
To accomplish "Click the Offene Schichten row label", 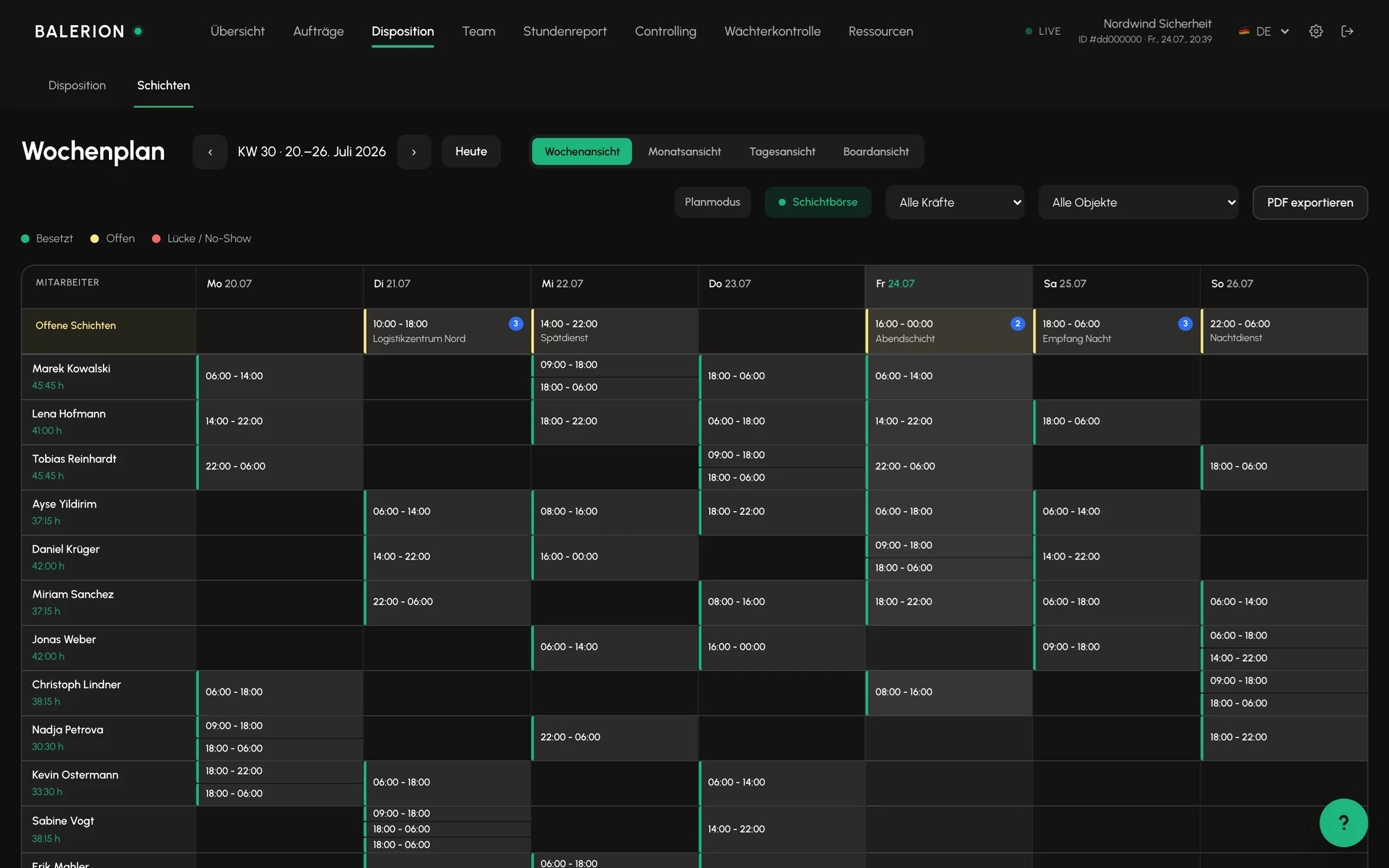I will 76,325.
